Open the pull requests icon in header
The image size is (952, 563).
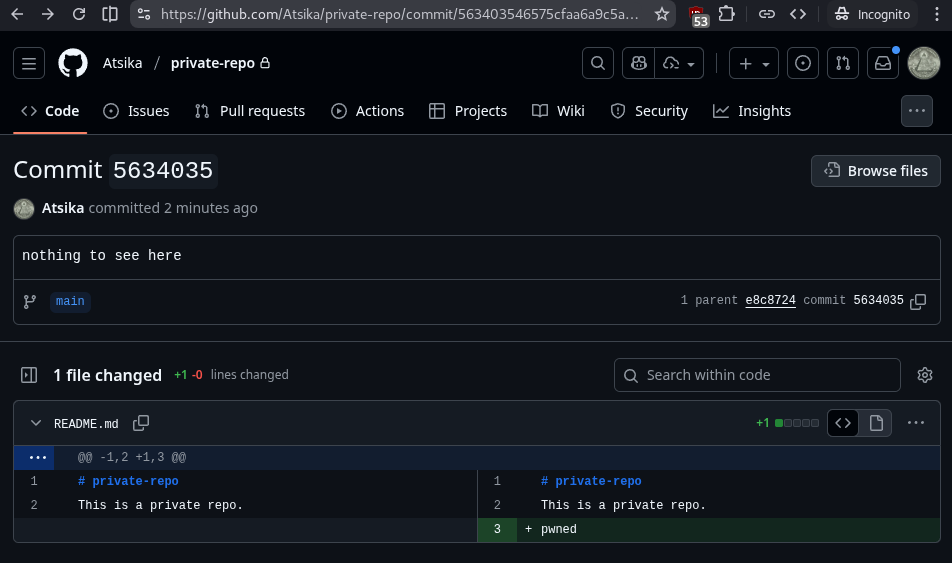click(x=843, y=63)
